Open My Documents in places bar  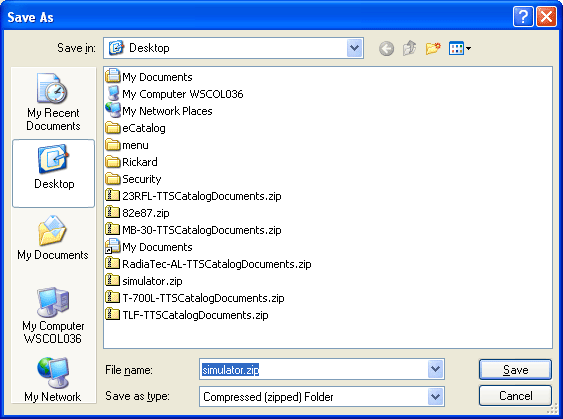(x=53, y=238)
